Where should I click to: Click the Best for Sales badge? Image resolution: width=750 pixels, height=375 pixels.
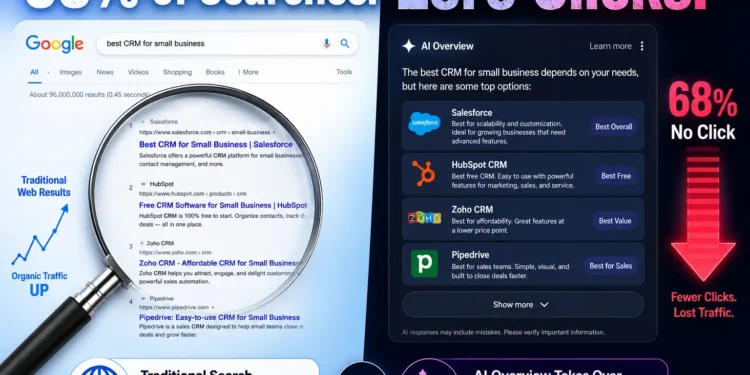611,266
